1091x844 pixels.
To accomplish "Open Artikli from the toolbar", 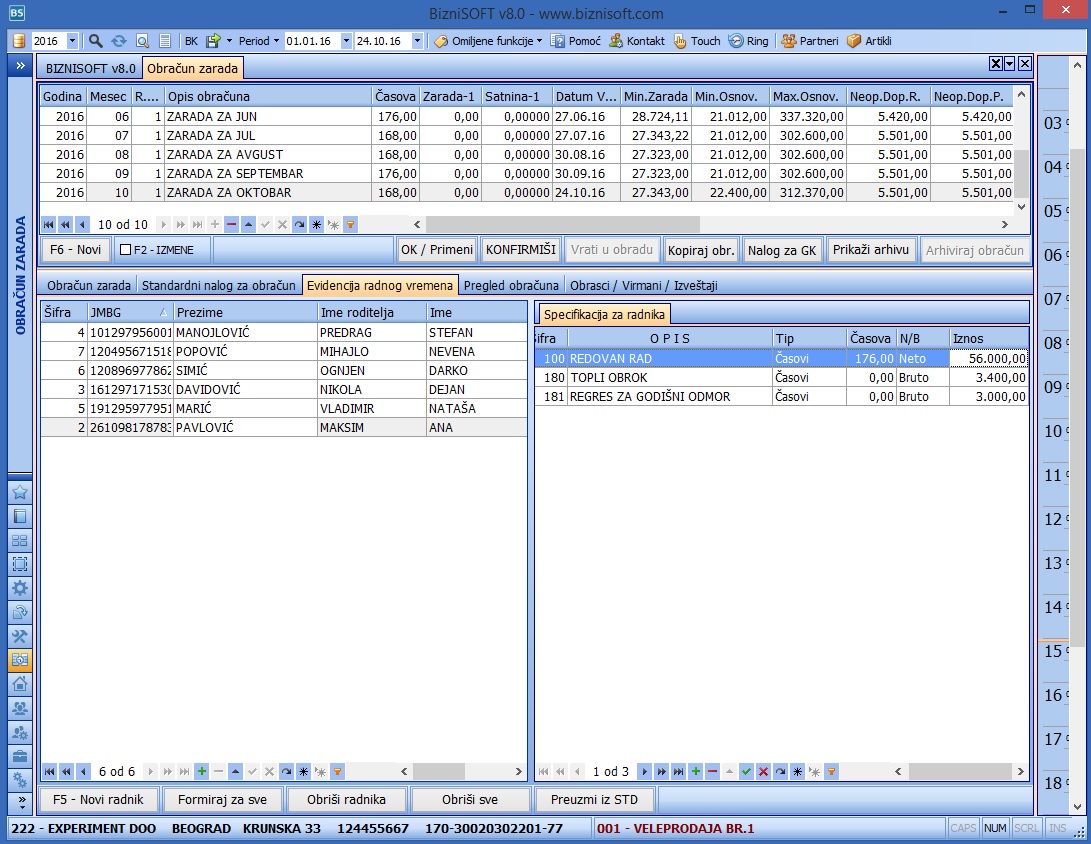I will (869, 41).
